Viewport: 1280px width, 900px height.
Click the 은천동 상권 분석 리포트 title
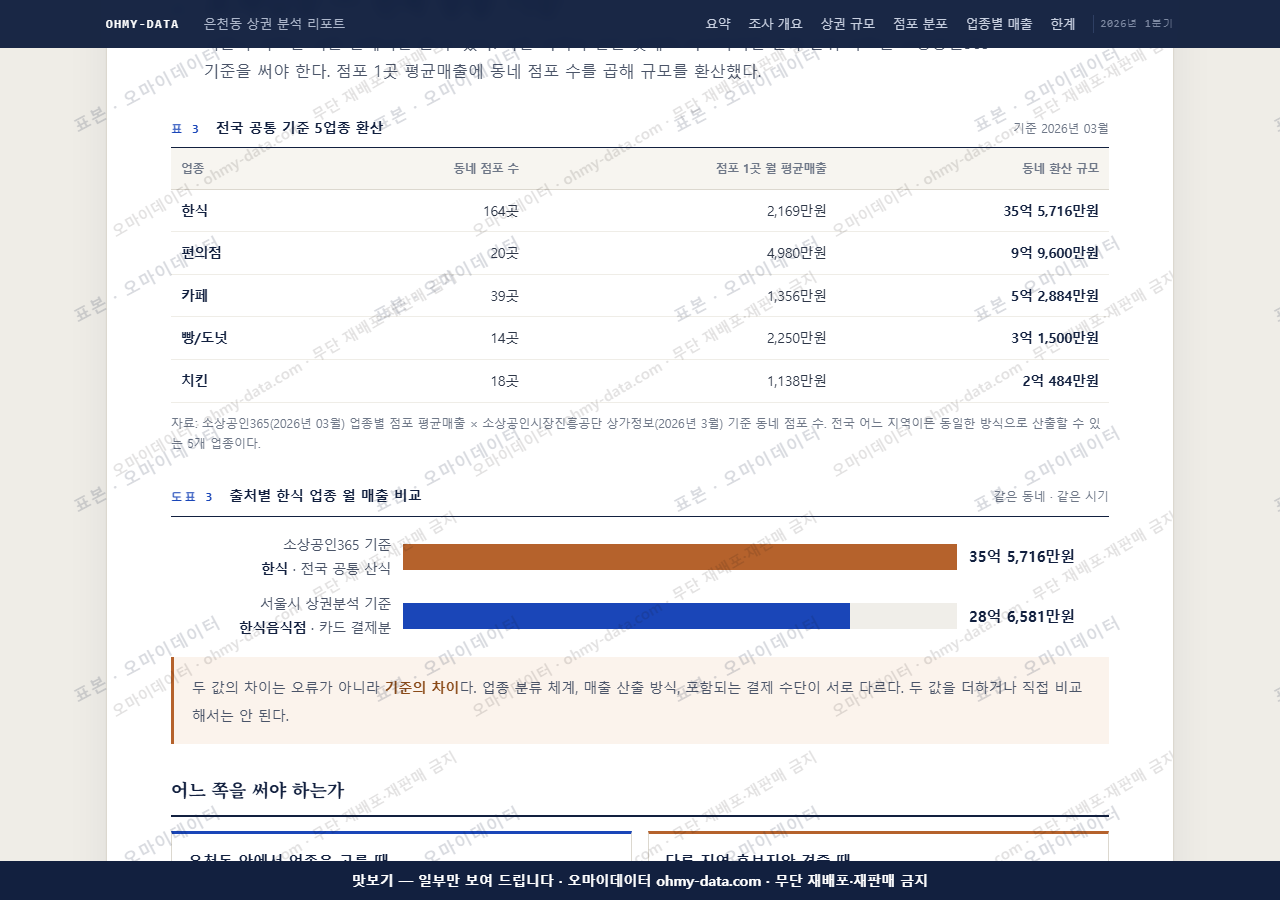click(274, 24)
